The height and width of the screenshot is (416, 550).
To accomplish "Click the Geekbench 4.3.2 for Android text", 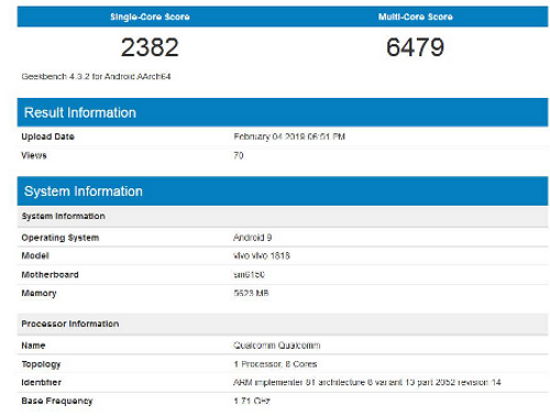I will (96, 76).
